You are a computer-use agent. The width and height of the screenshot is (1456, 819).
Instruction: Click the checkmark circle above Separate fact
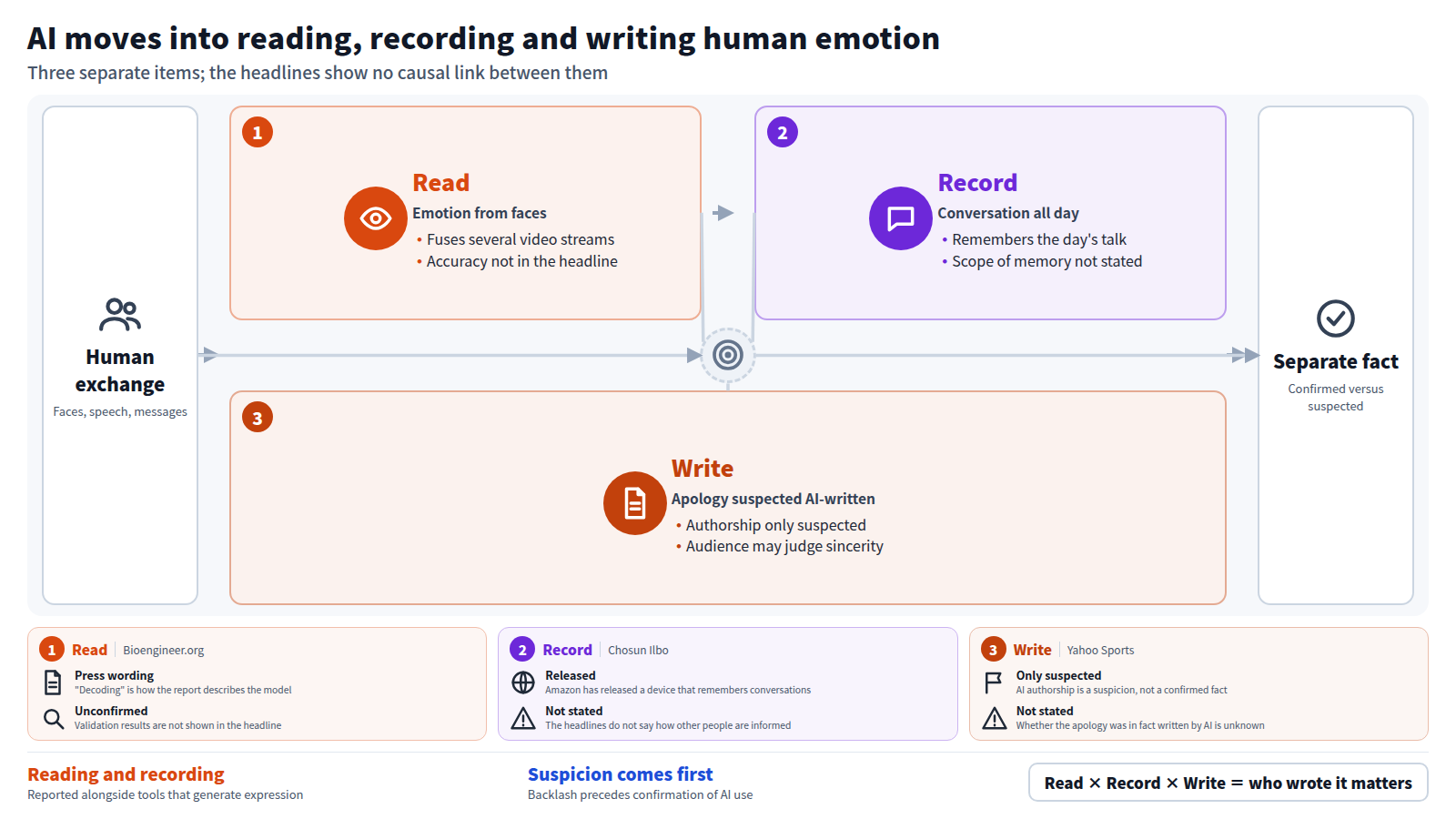(1336, 318)
